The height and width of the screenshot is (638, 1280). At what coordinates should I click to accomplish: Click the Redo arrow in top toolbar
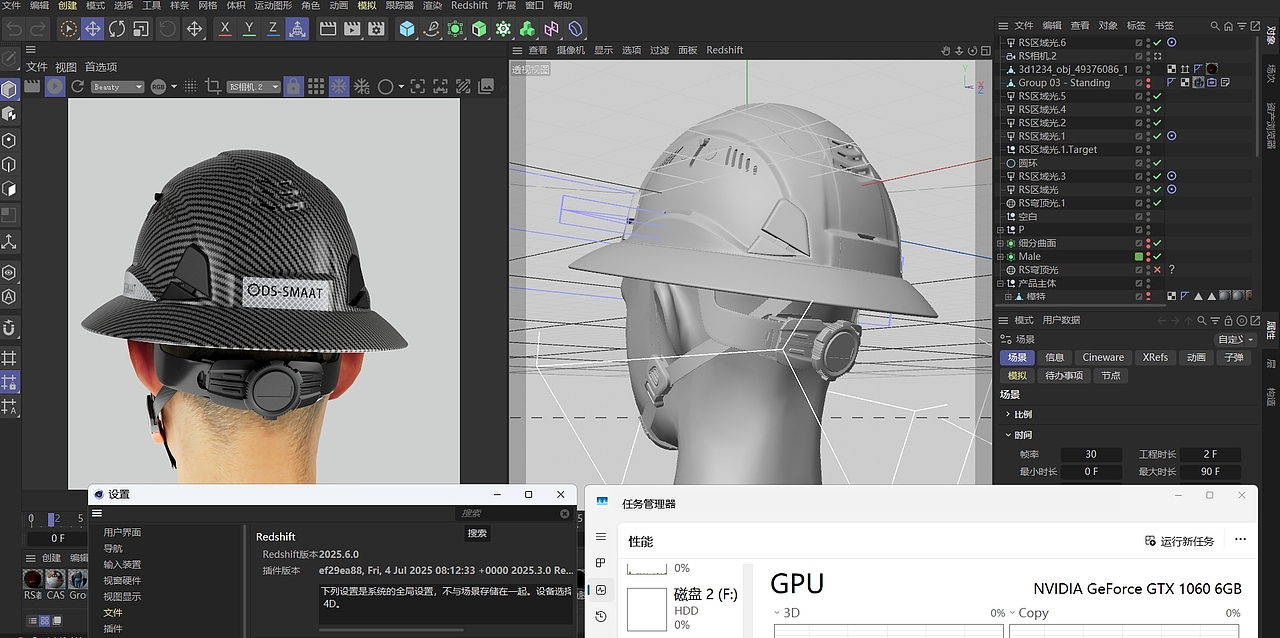tap(38, 29)
